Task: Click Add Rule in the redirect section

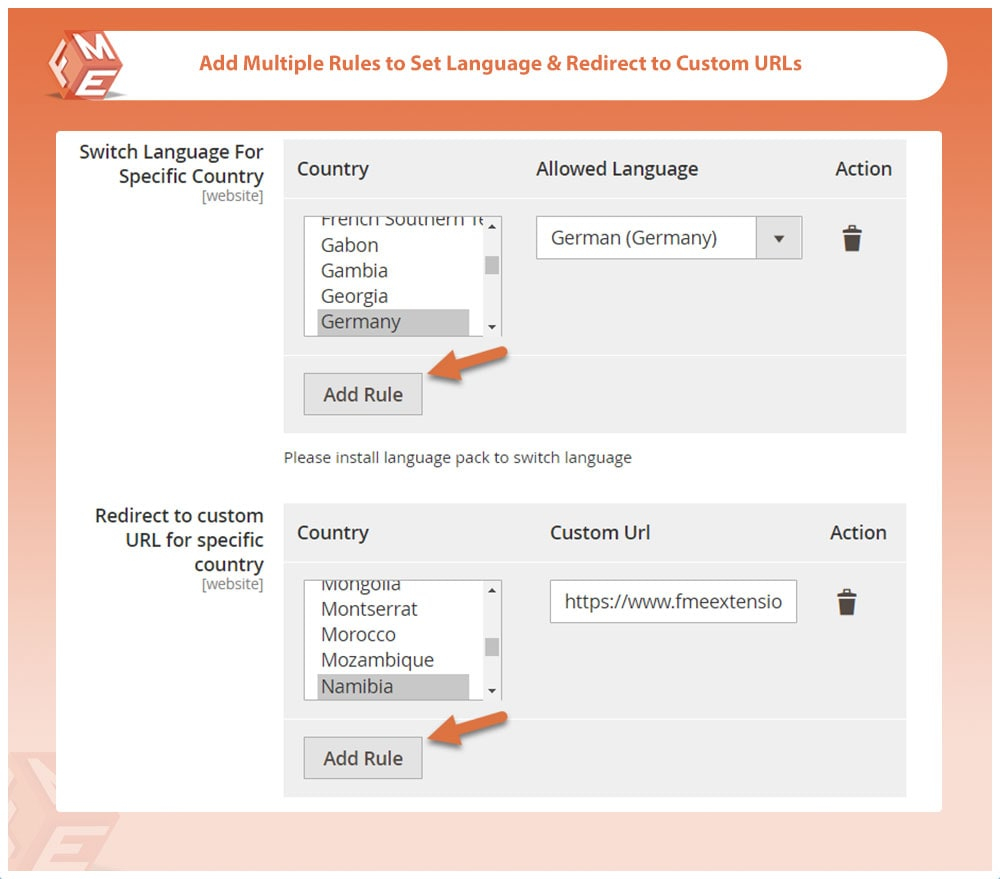Action: (362, 758)
